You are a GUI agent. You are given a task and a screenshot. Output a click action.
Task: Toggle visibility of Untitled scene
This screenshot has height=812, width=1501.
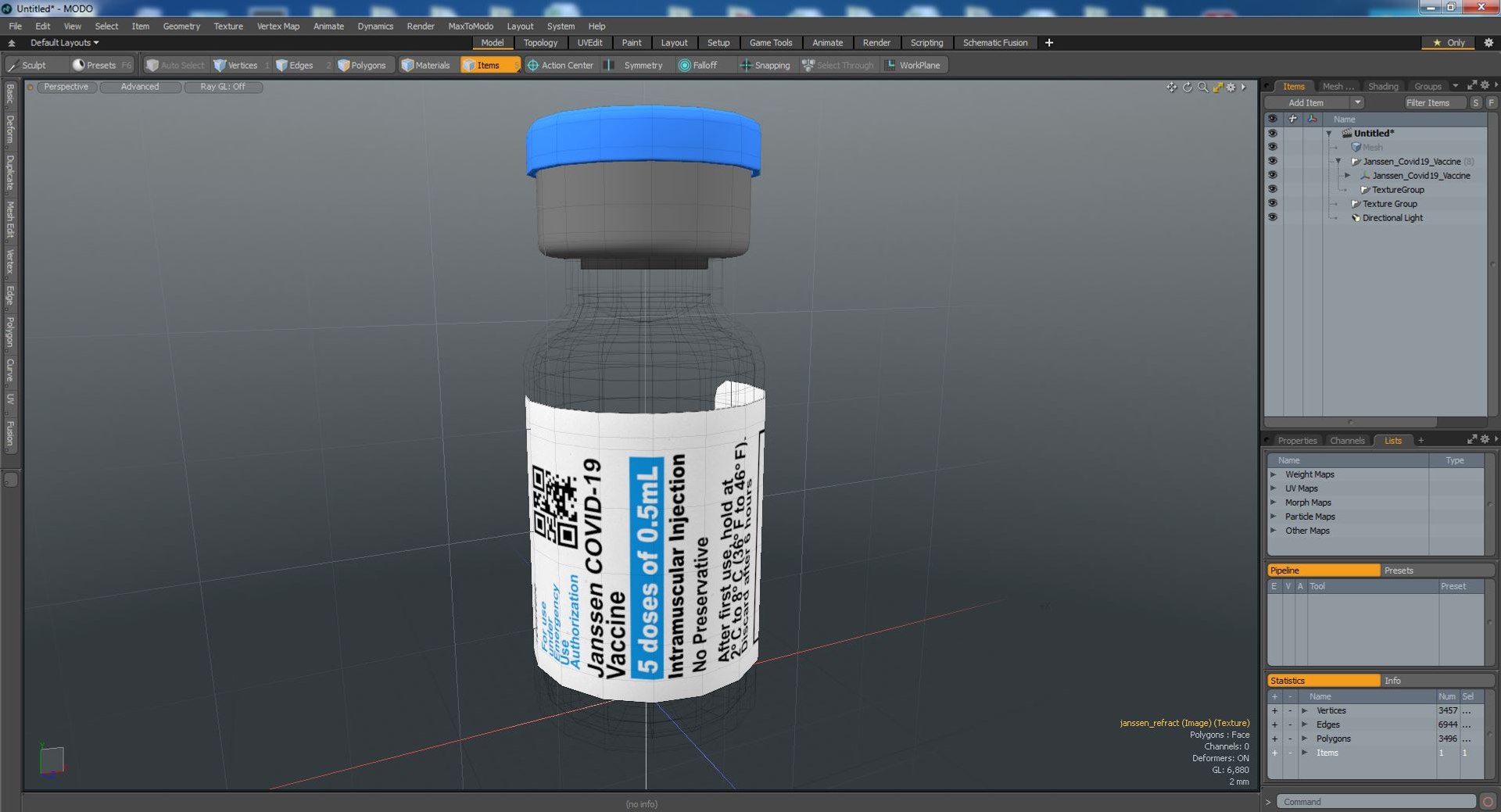1272,133
